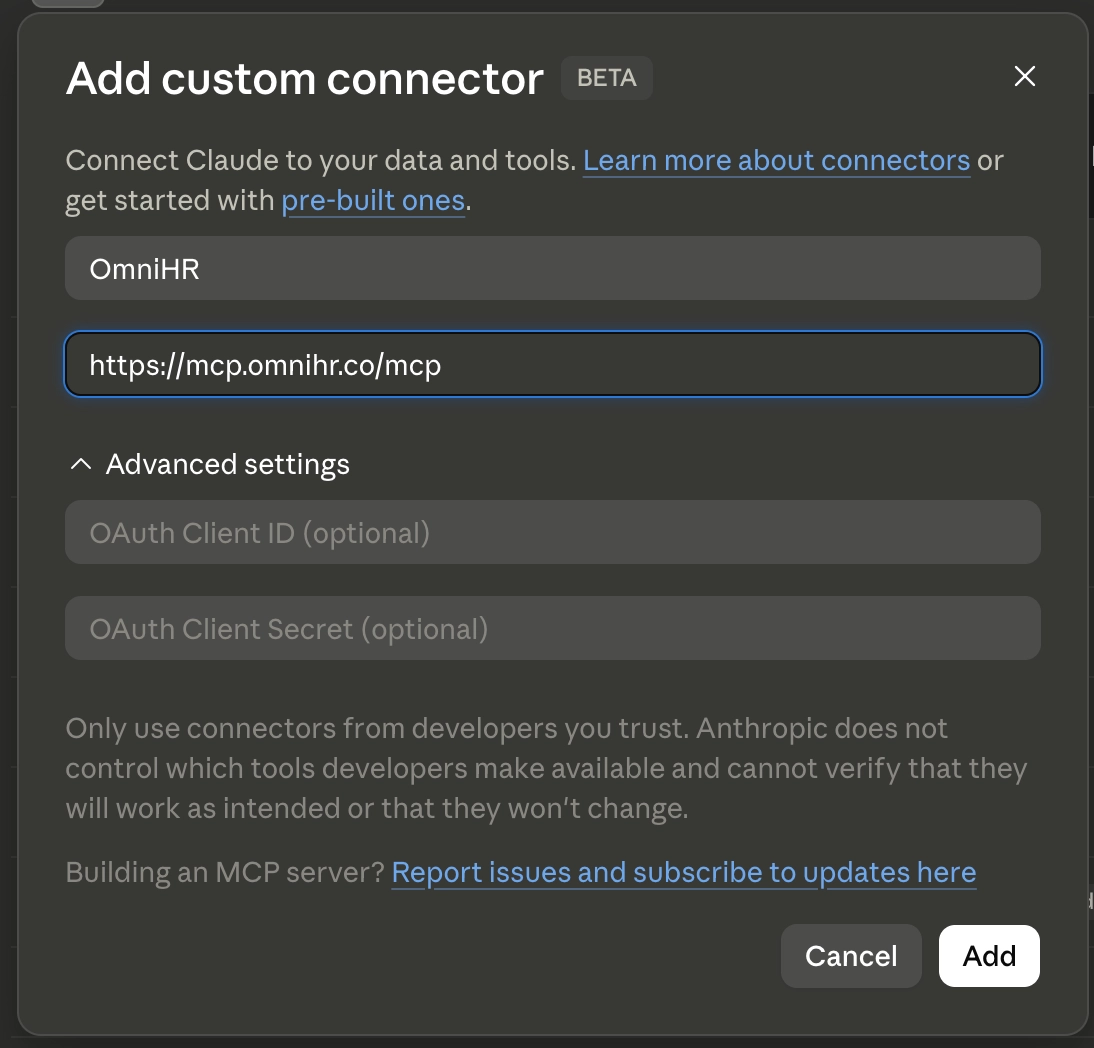The image size is (1094, 1048).
Task: Click the partially visible tab above the dialog
Action: coord(68,3)
